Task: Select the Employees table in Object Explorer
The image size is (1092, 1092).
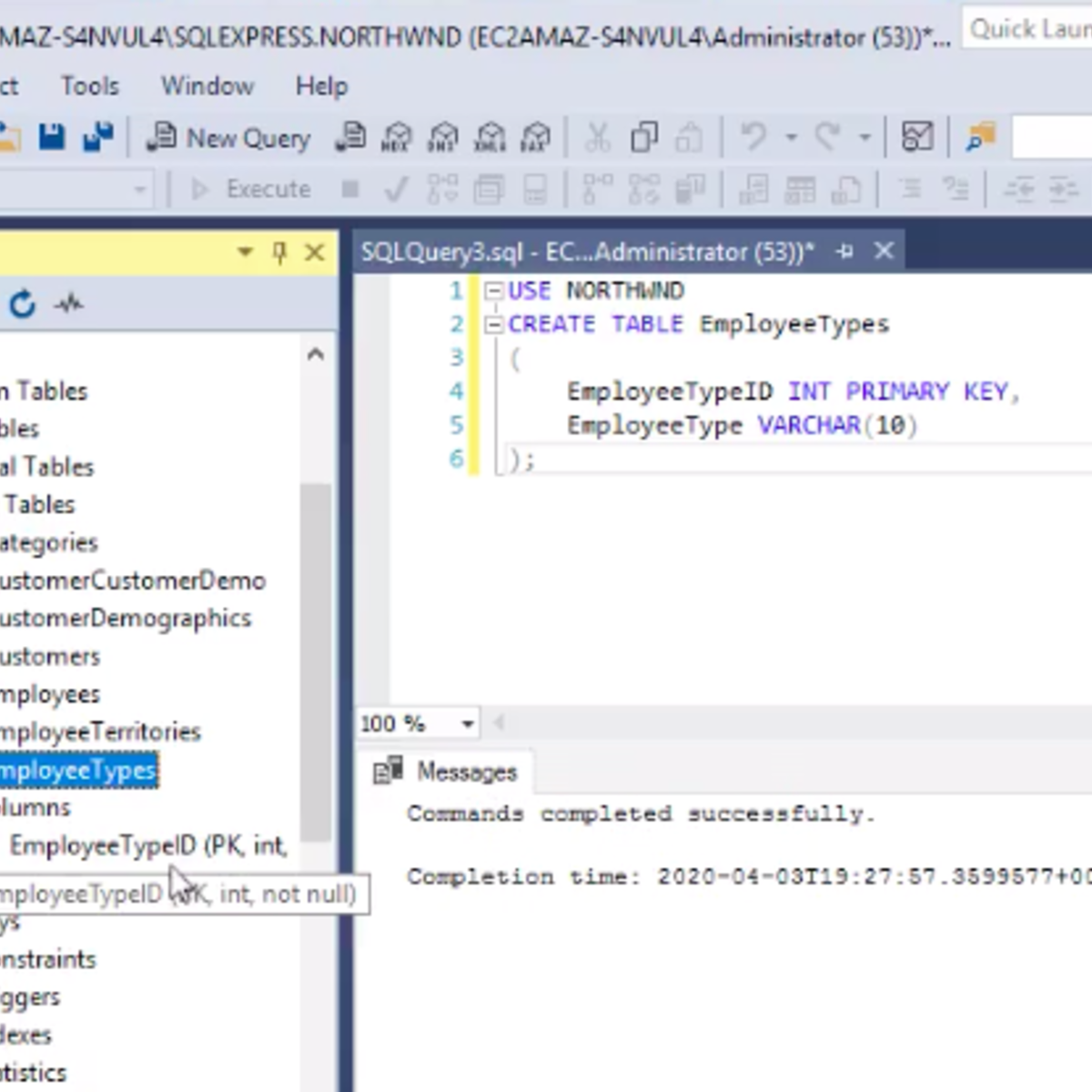Action: pos(45,693)
